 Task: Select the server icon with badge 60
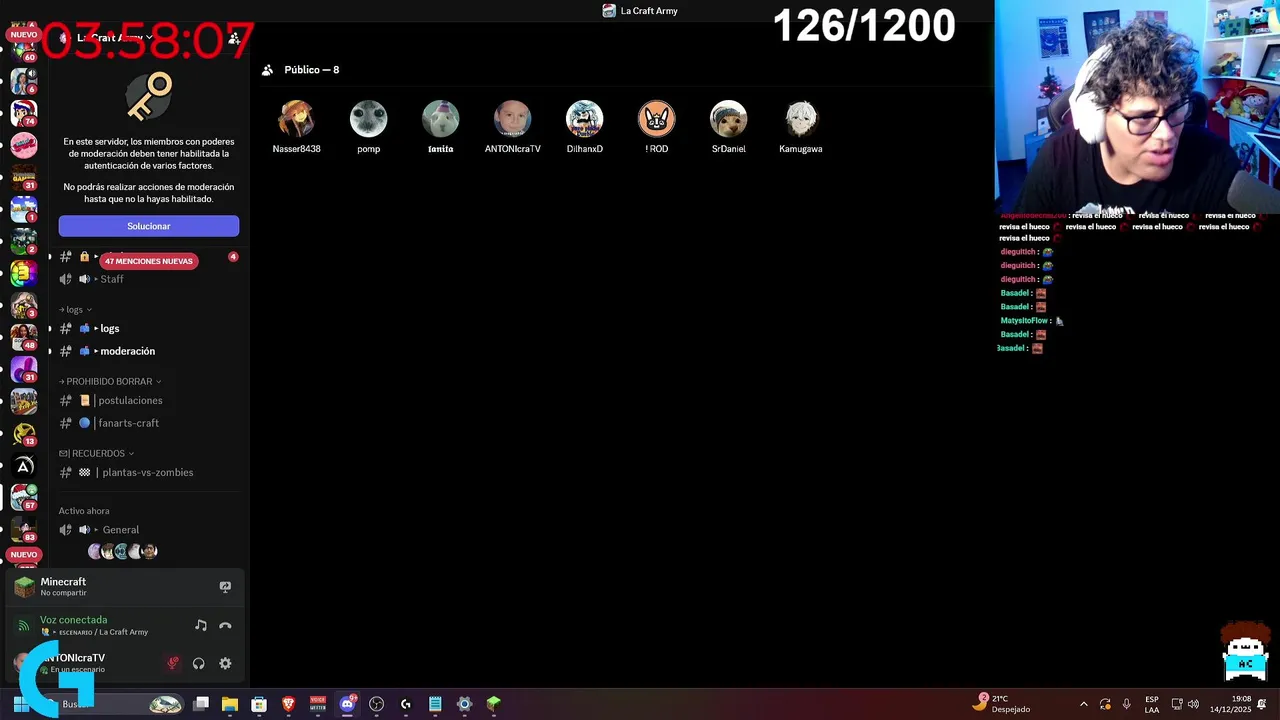(x=24, y=50)
